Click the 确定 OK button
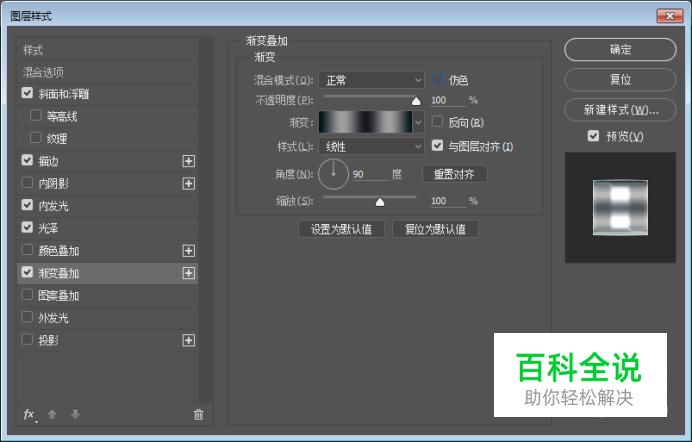692x442 pixels. coord(620,49)
